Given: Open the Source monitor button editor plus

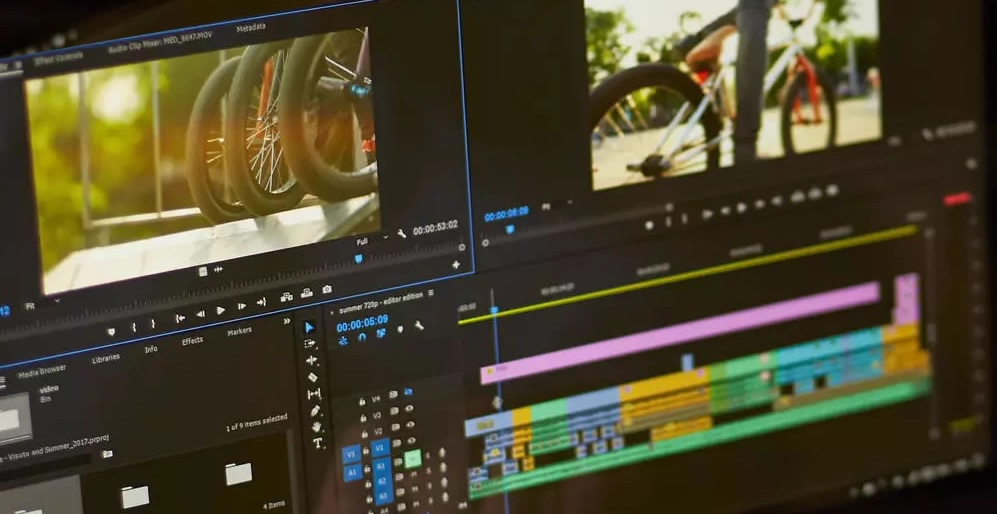Looking at the screenshot, I should pos(456,265).
